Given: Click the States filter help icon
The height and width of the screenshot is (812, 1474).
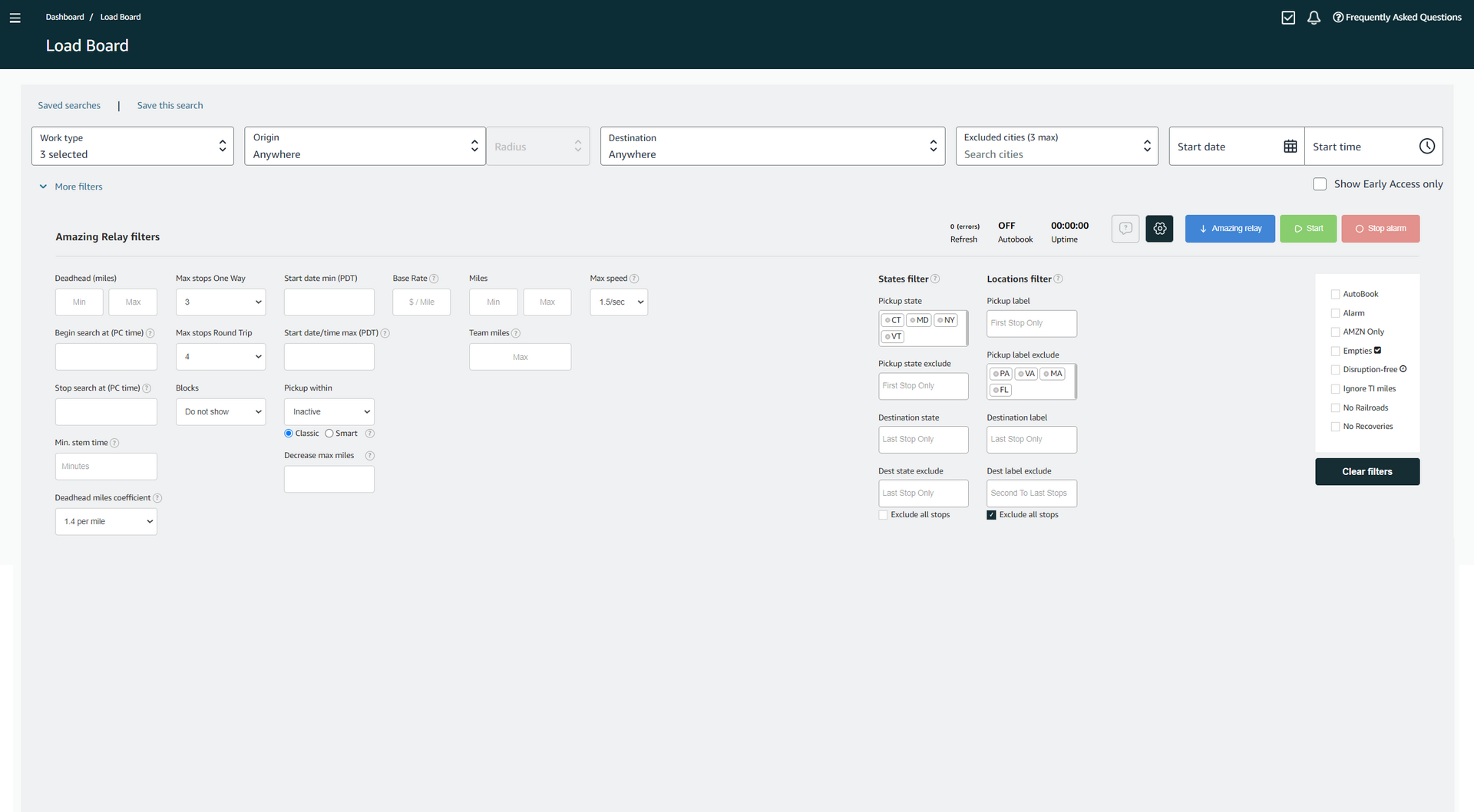Looking at the screenshot, I should pos(935,279).
